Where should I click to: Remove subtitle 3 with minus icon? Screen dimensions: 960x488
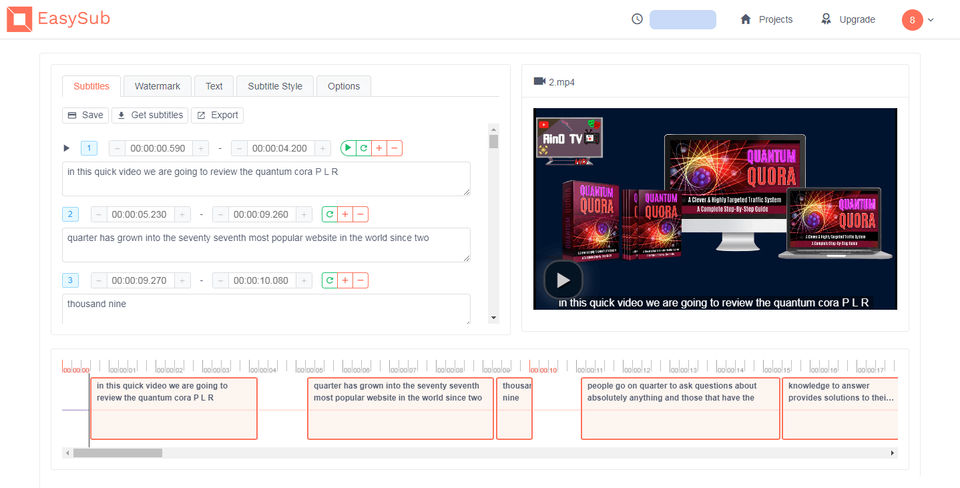pos(361,280)
